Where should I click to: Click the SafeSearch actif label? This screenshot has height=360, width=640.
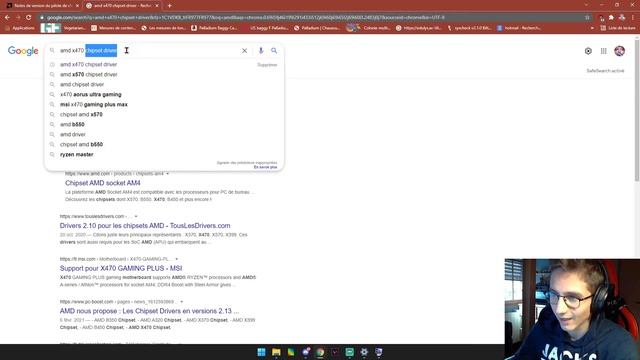(605, 71)
